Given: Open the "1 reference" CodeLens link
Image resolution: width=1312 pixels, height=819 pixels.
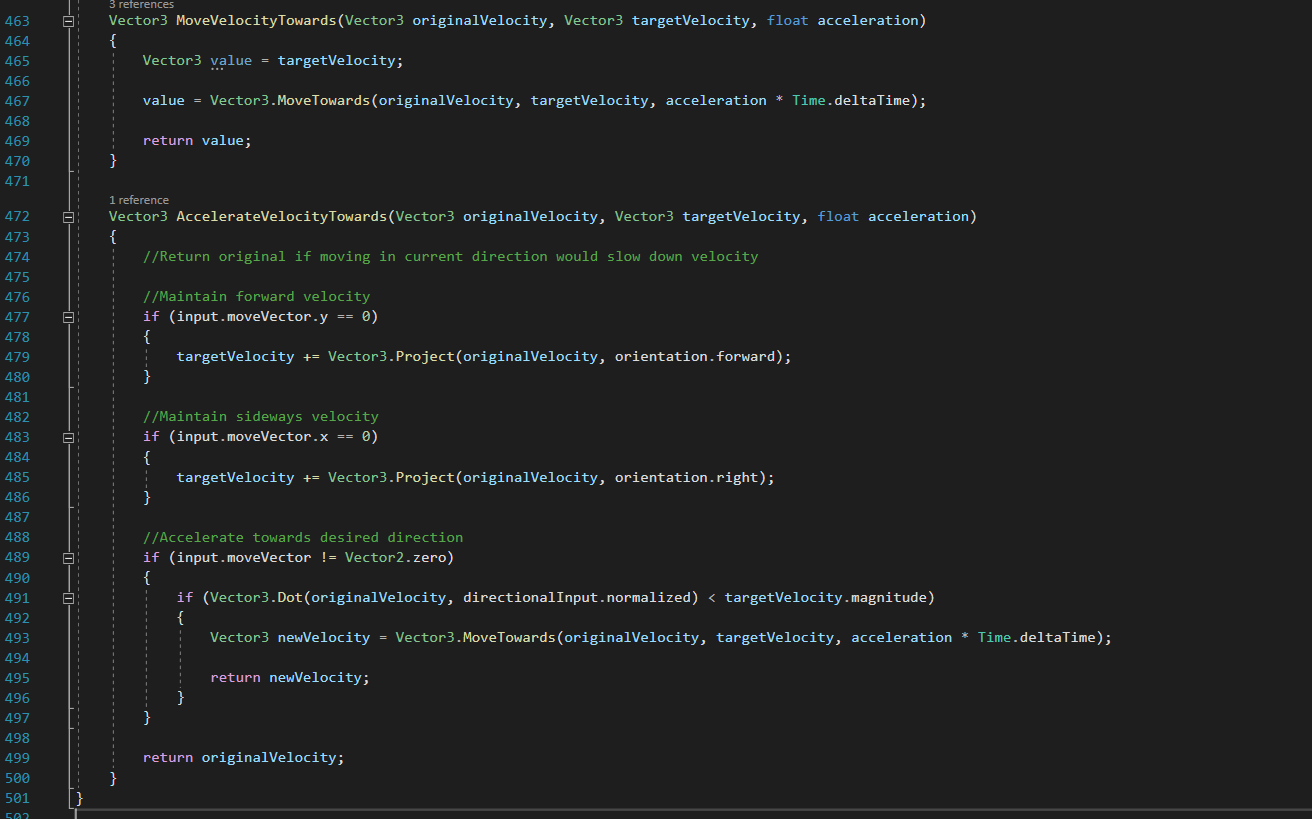Looking at the screenshot, I should coord(139,200).
